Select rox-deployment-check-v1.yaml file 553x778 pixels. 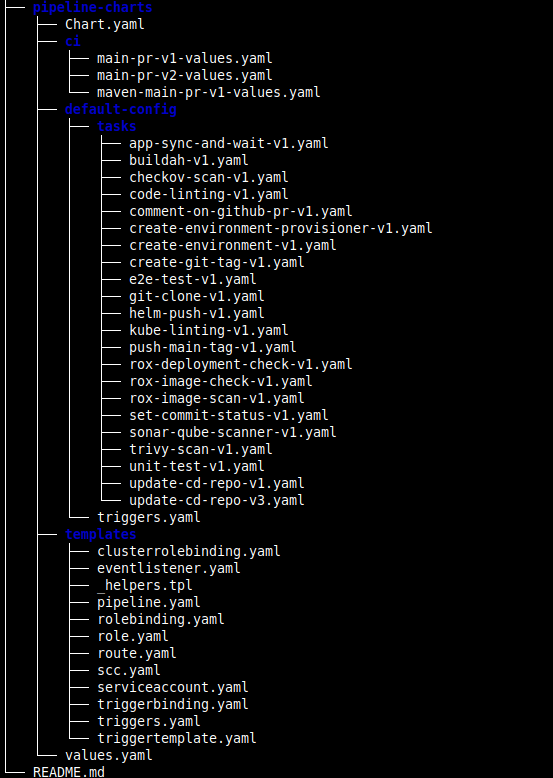tap(241, 364)
